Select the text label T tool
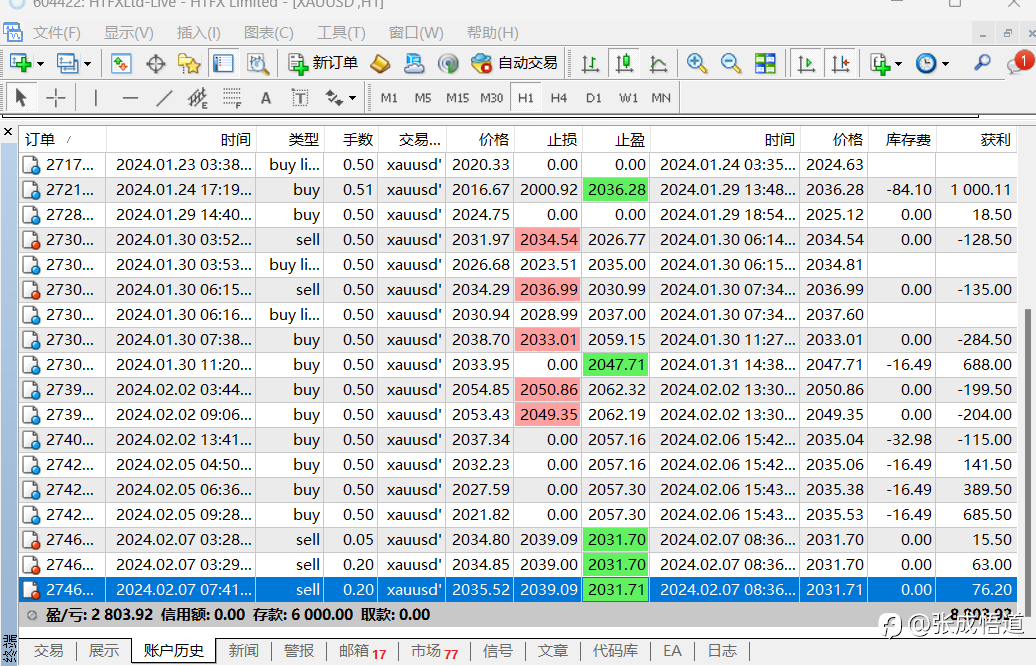1036x666 pixels. tap(300, 98)
